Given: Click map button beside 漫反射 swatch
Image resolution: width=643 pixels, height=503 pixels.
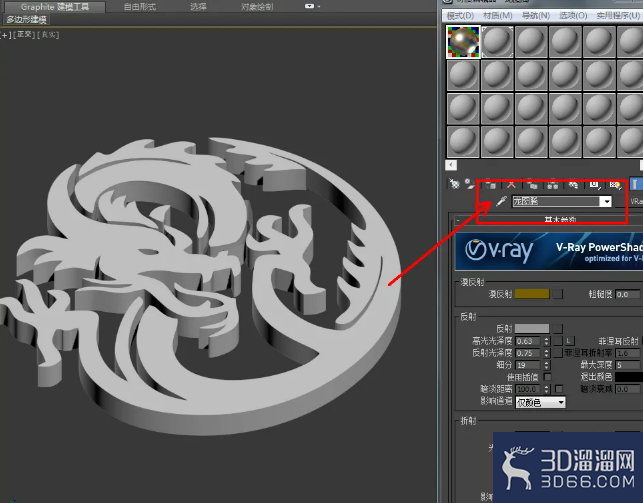Looking at the screenshot, I should (558, 294).
